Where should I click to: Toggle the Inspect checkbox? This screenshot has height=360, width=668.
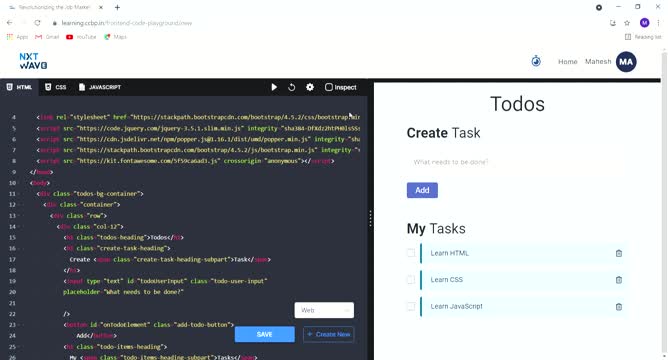[328, 87]
